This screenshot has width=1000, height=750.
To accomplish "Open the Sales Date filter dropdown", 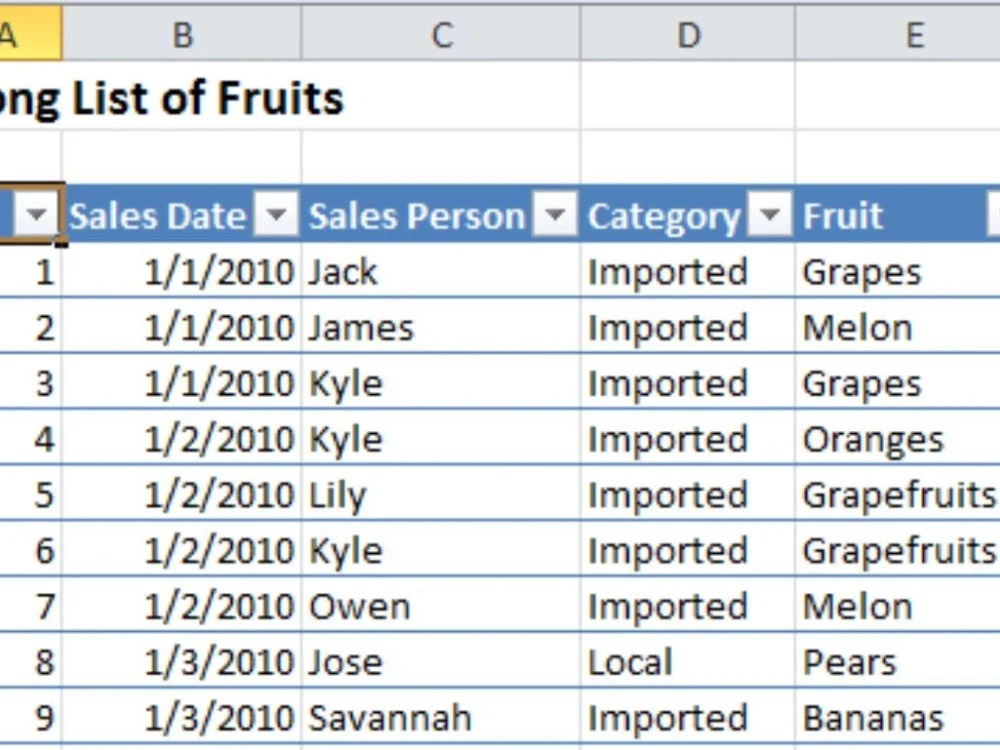I will [x=276, y=215].
